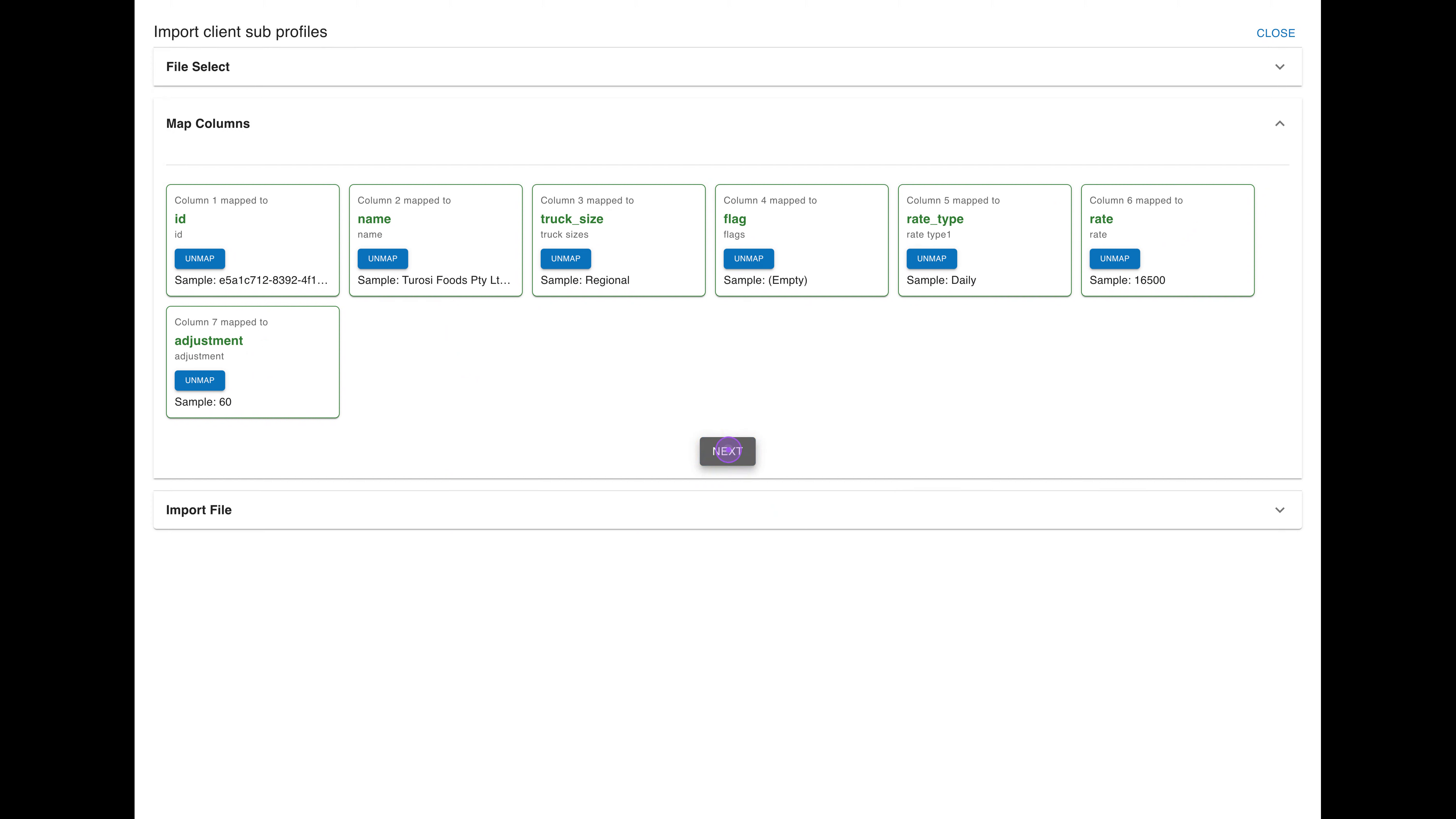The width and height of the screenshot is (1456, 819).
Task: Click the 'truck sizes' source column text
Action: click(564, 235)
